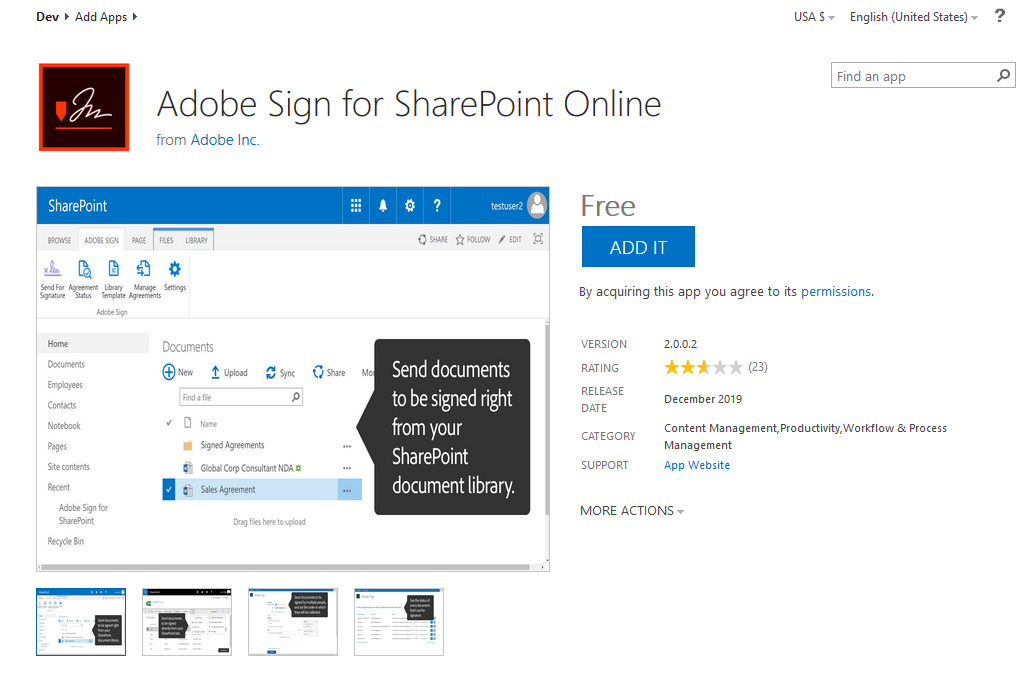The height and width of the screenshot is (678, 1031).
Task: Check the Sales Agreement row checkbox
Action: point(167,489)
